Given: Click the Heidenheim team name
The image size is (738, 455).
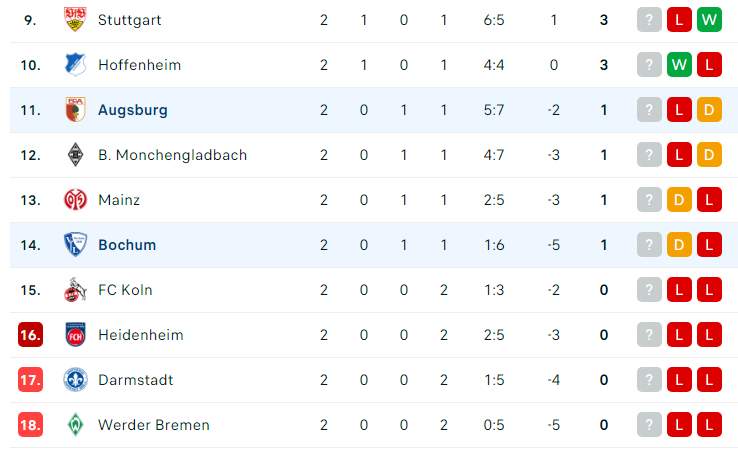Looking at the screenshot, I should coord(141,335).
